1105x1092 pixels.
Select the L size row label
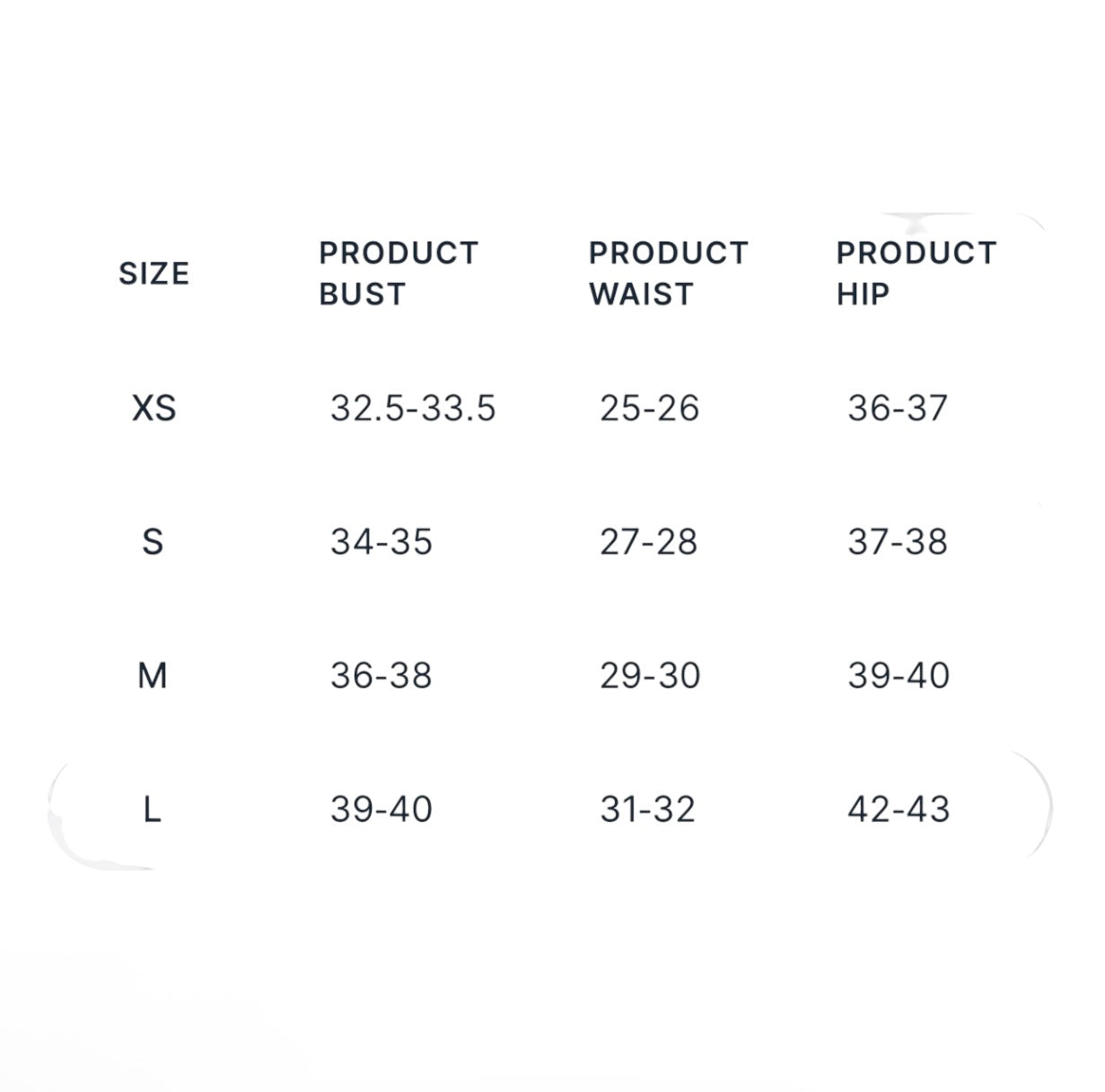[x=153, y=810]
